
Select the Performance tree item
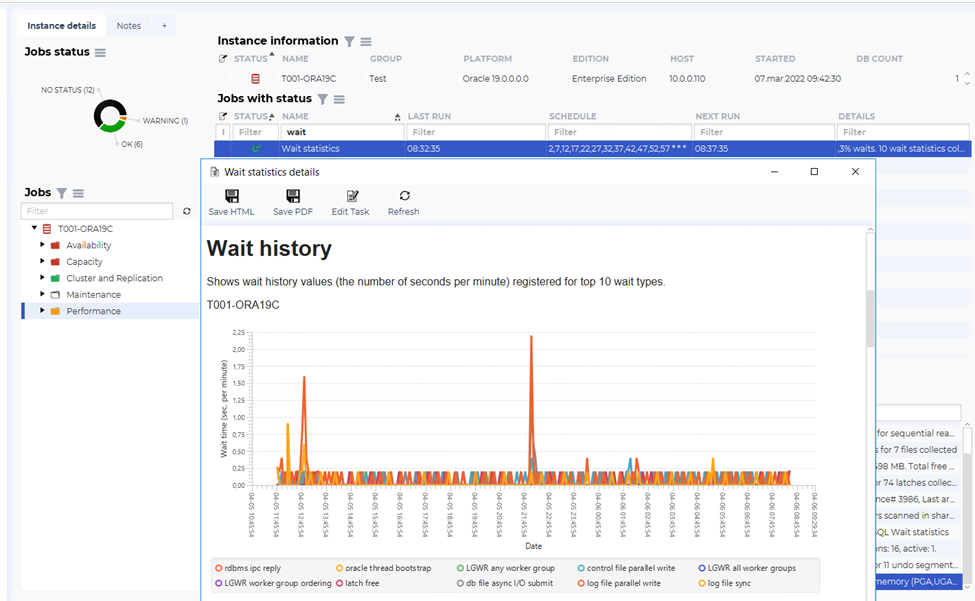click(x=93, y=311)
